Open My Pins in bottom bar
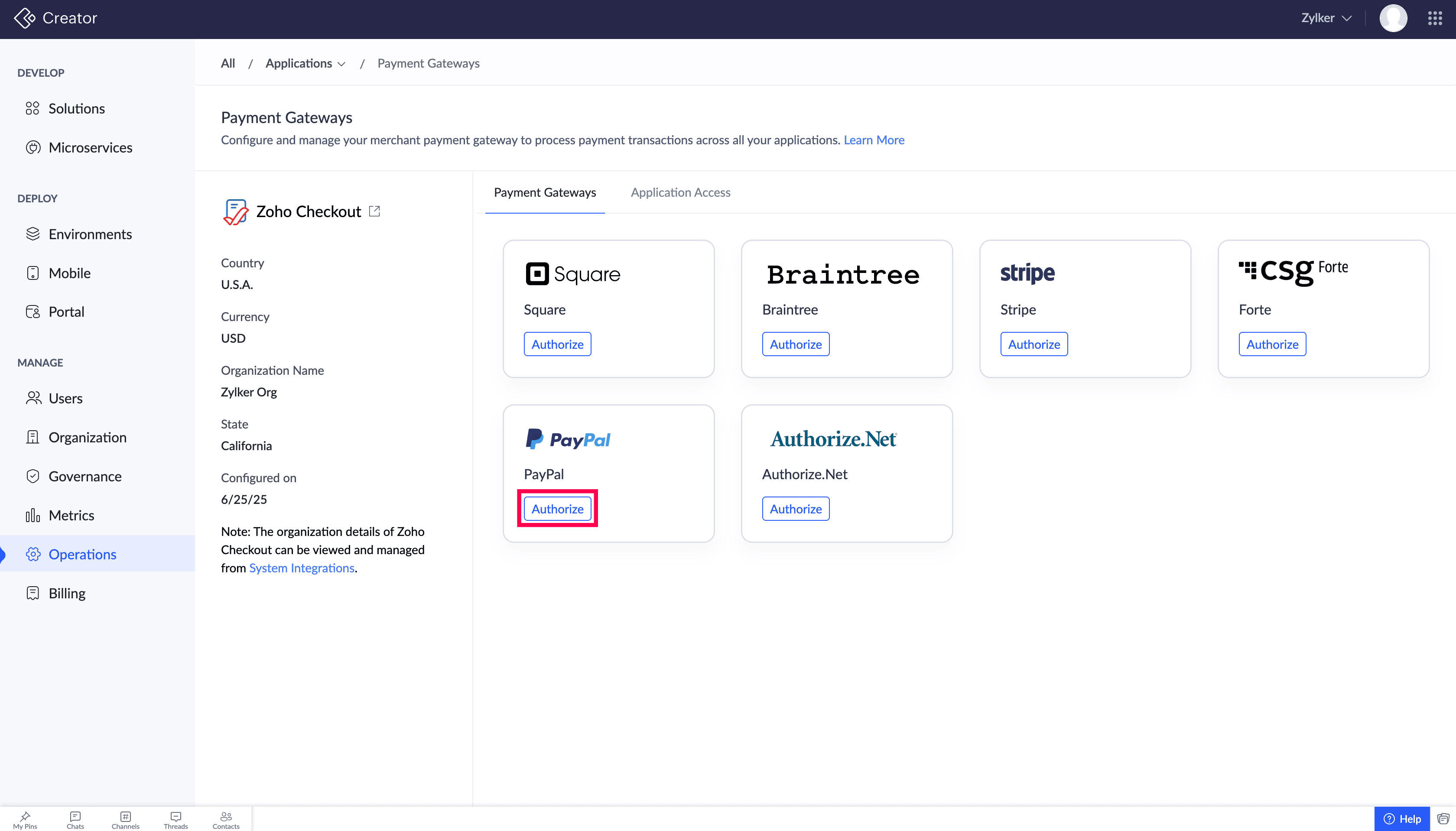 [25, 820]
